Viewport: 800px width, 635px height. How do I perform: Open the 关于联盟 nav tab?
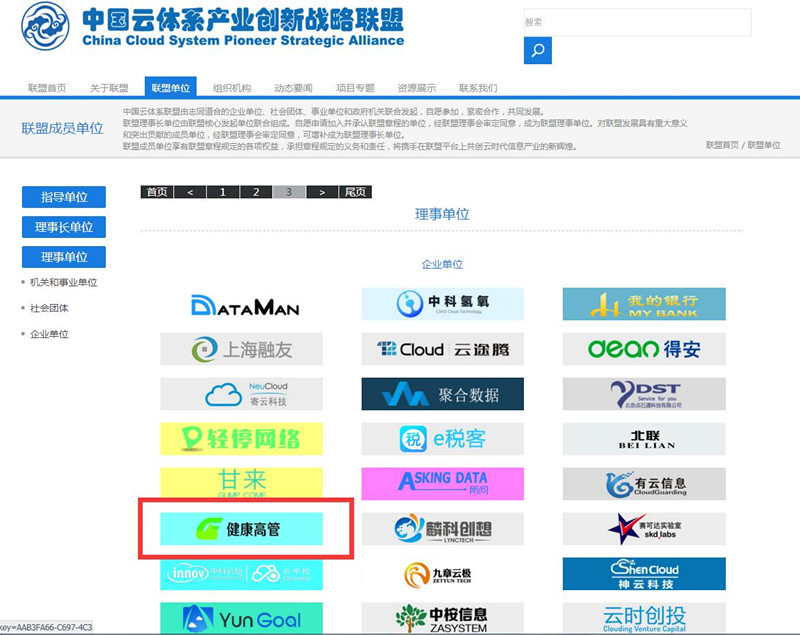click(x=109, y=88)
